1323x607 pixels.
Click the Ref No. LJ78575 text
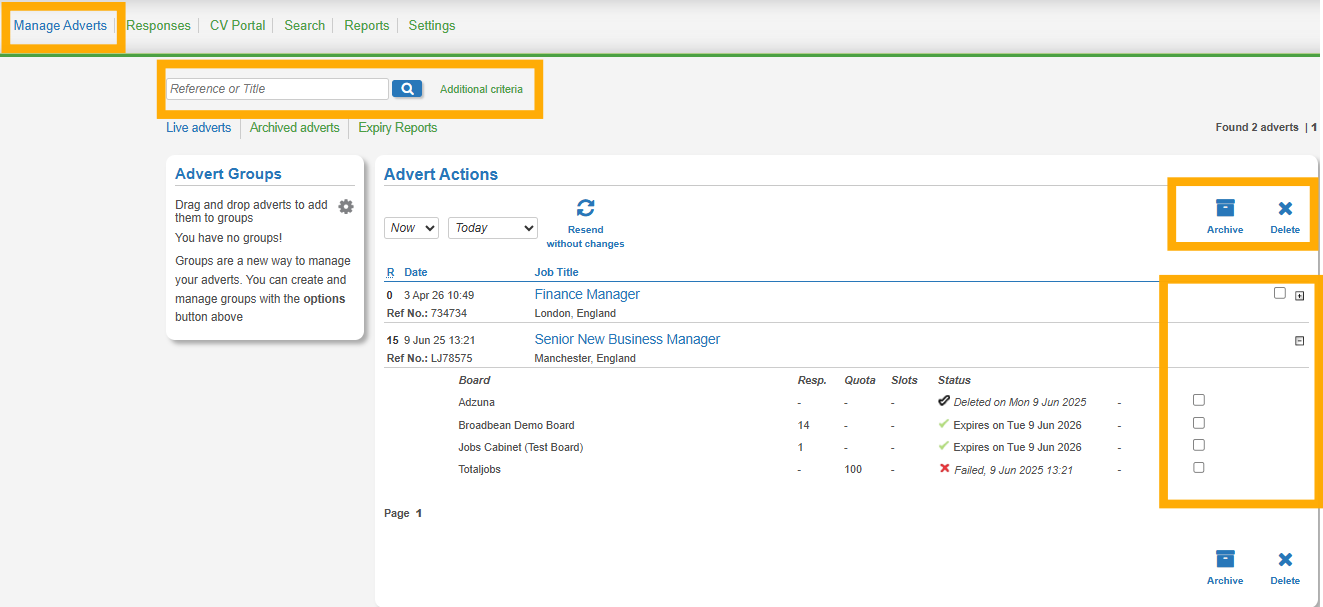[430, 358]
